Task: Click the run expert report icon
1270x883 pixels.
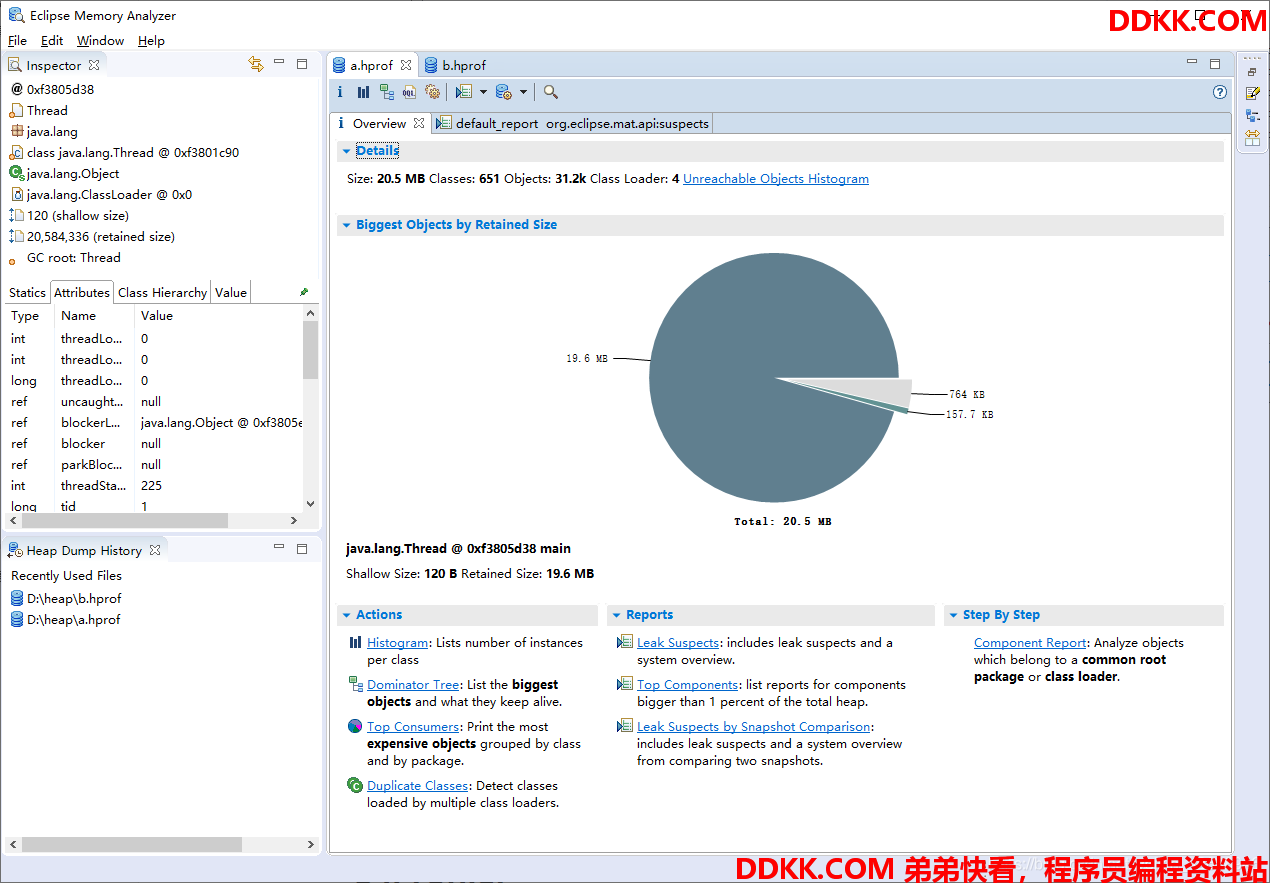Action: tap(463, 92)
